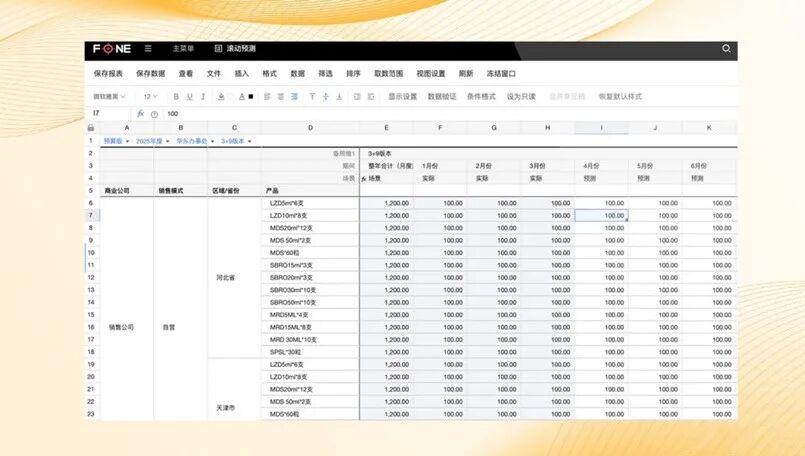This screenshot has height=456, width=805.
Task: Click the cell reference box showing I7
Action: [110, 113]
